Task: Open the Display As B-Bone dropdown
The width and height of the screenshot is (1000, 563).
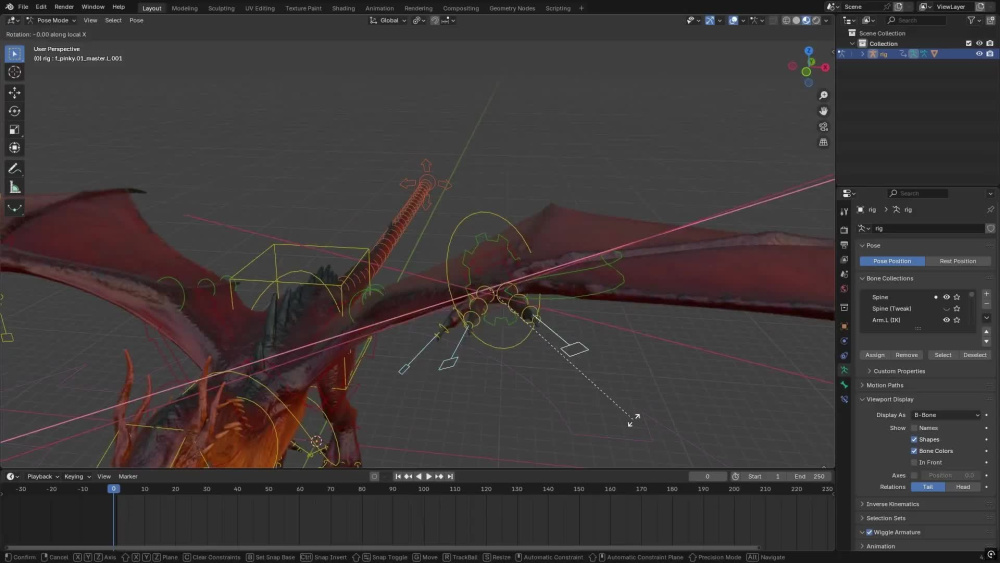Action: pos(946,415)
